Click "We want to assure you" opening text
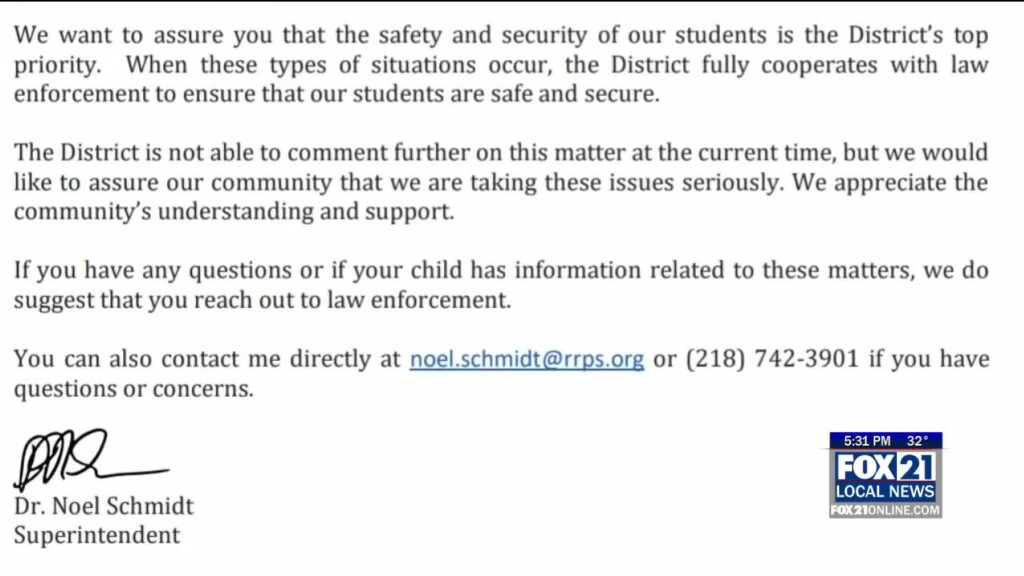The height and width of the screenshot is (576, 1024). coord(118,36)
